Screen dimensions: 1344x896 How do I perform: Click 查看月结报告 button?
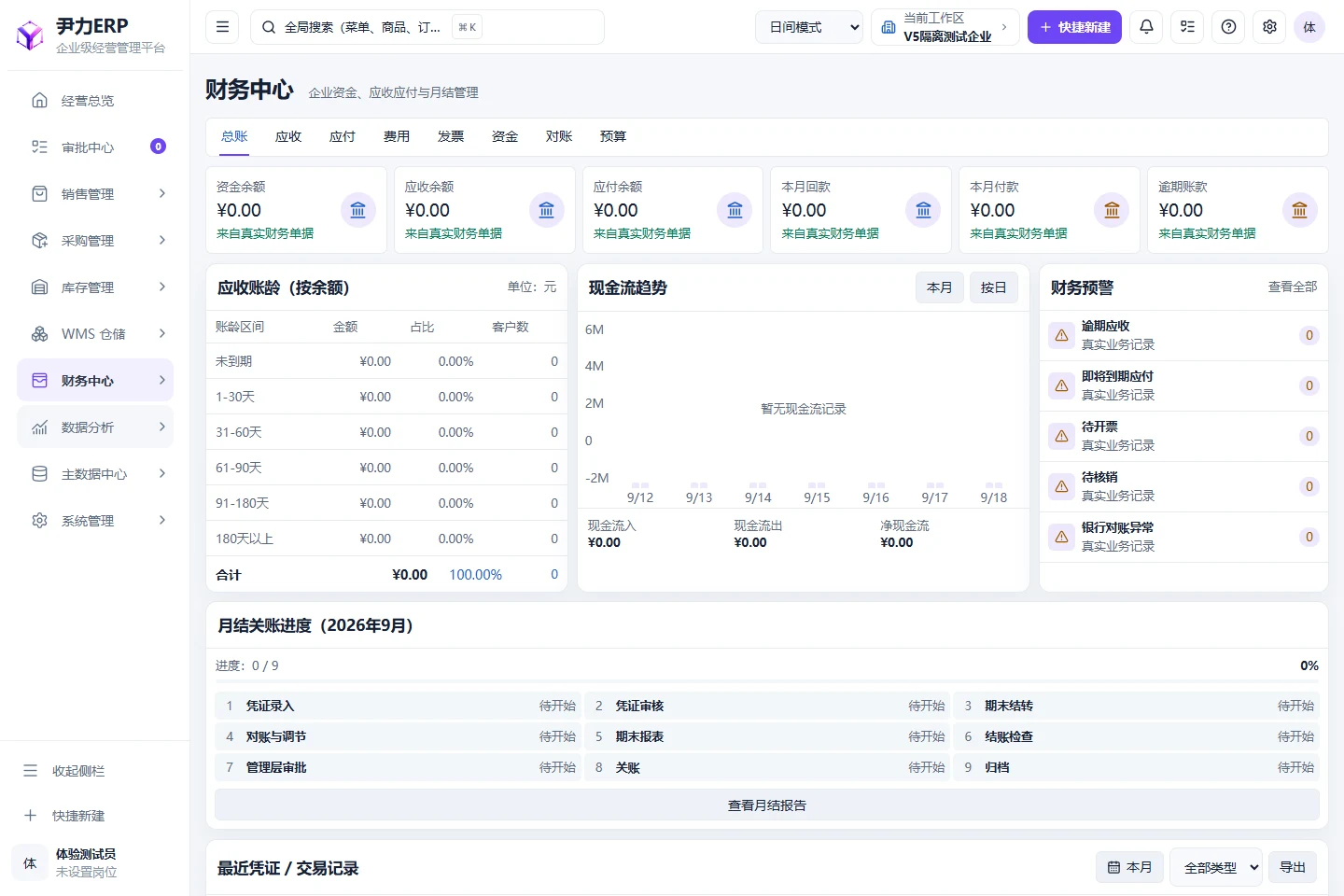[767, 805]
